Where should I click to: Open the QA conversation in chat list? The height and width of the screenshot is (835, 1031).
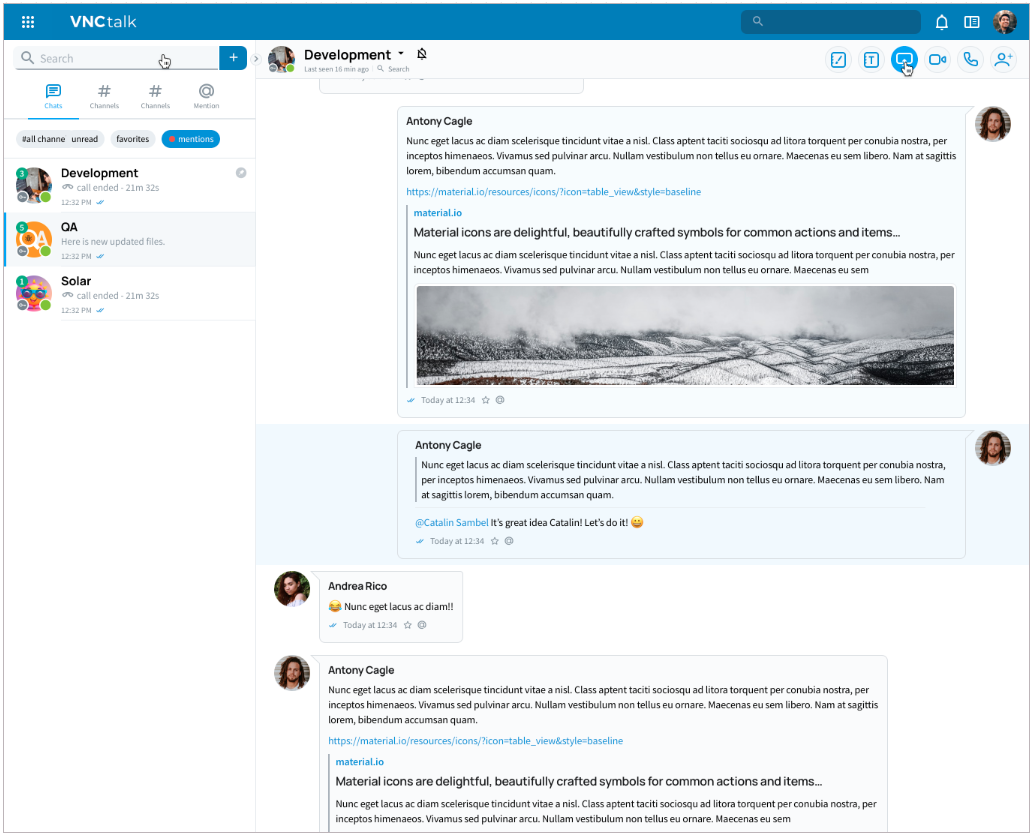[x=129, y=240]
